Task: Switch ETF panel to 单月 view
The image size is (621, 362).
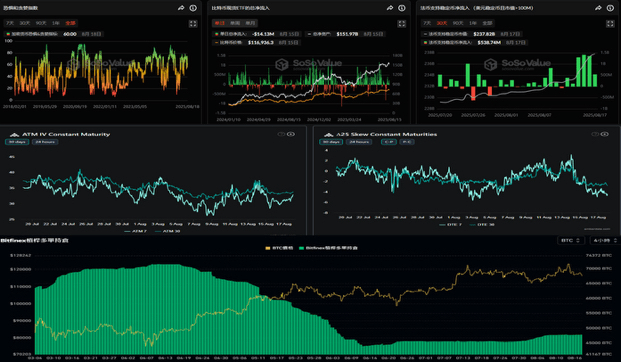Action: point(250,23)
